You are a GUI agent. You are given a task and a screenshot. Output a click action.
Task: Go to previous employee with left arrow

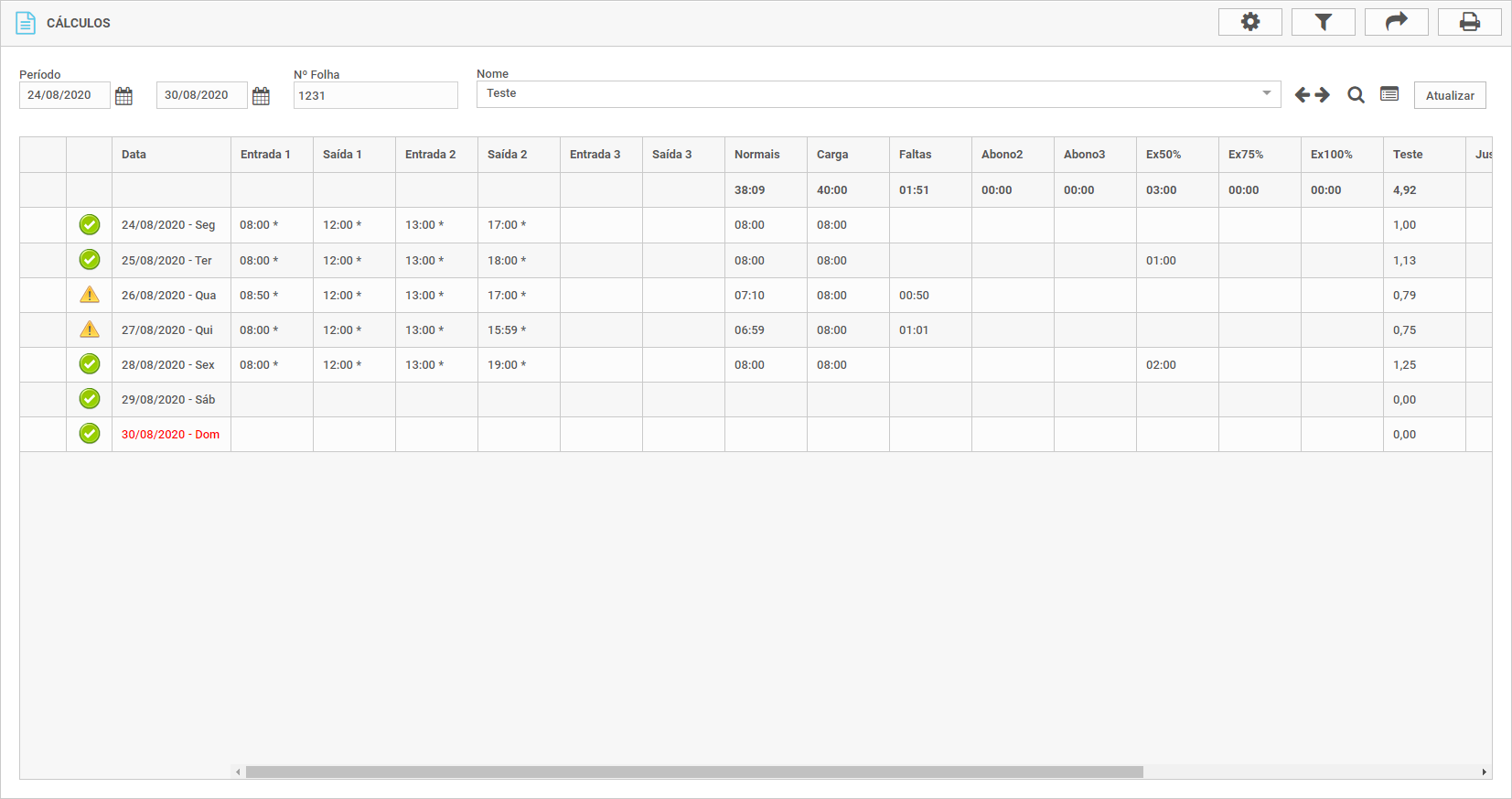1303,95
